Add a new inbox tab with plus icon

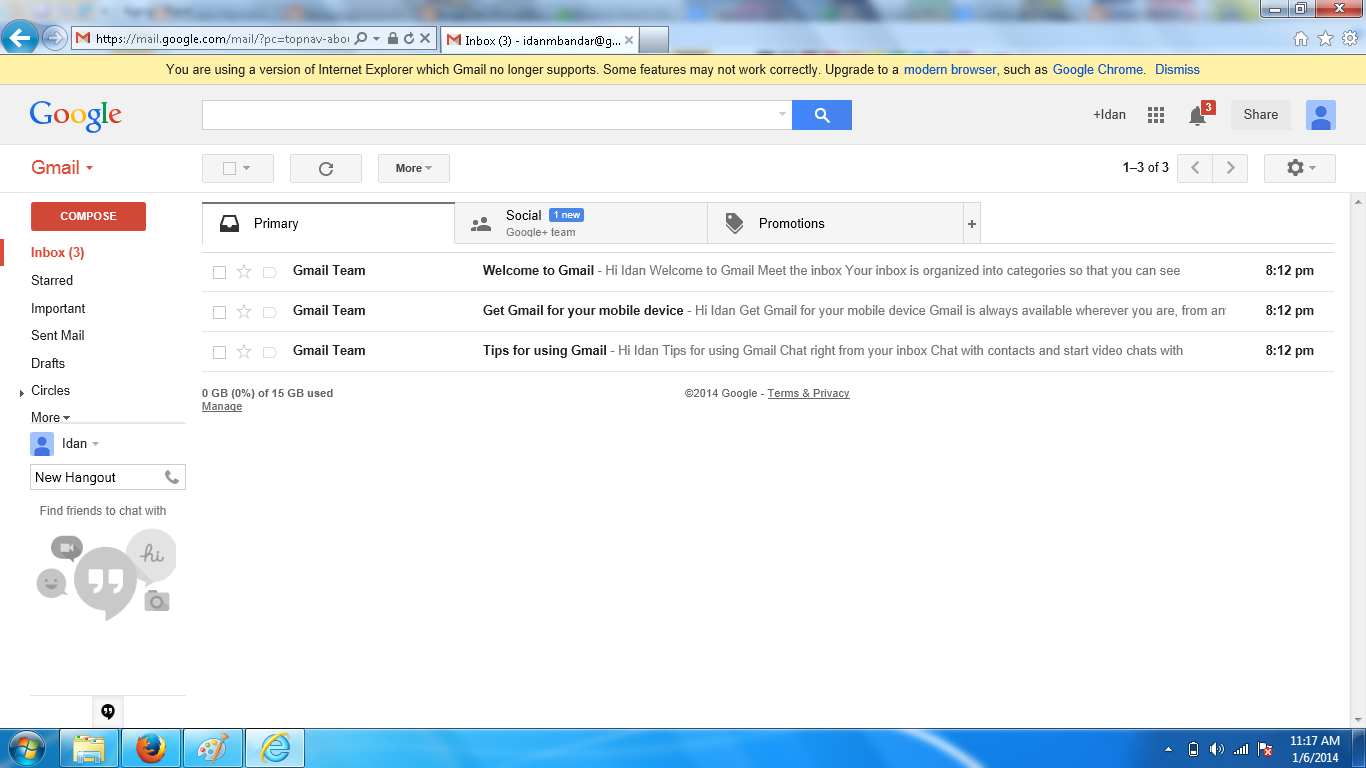[971, 224]
